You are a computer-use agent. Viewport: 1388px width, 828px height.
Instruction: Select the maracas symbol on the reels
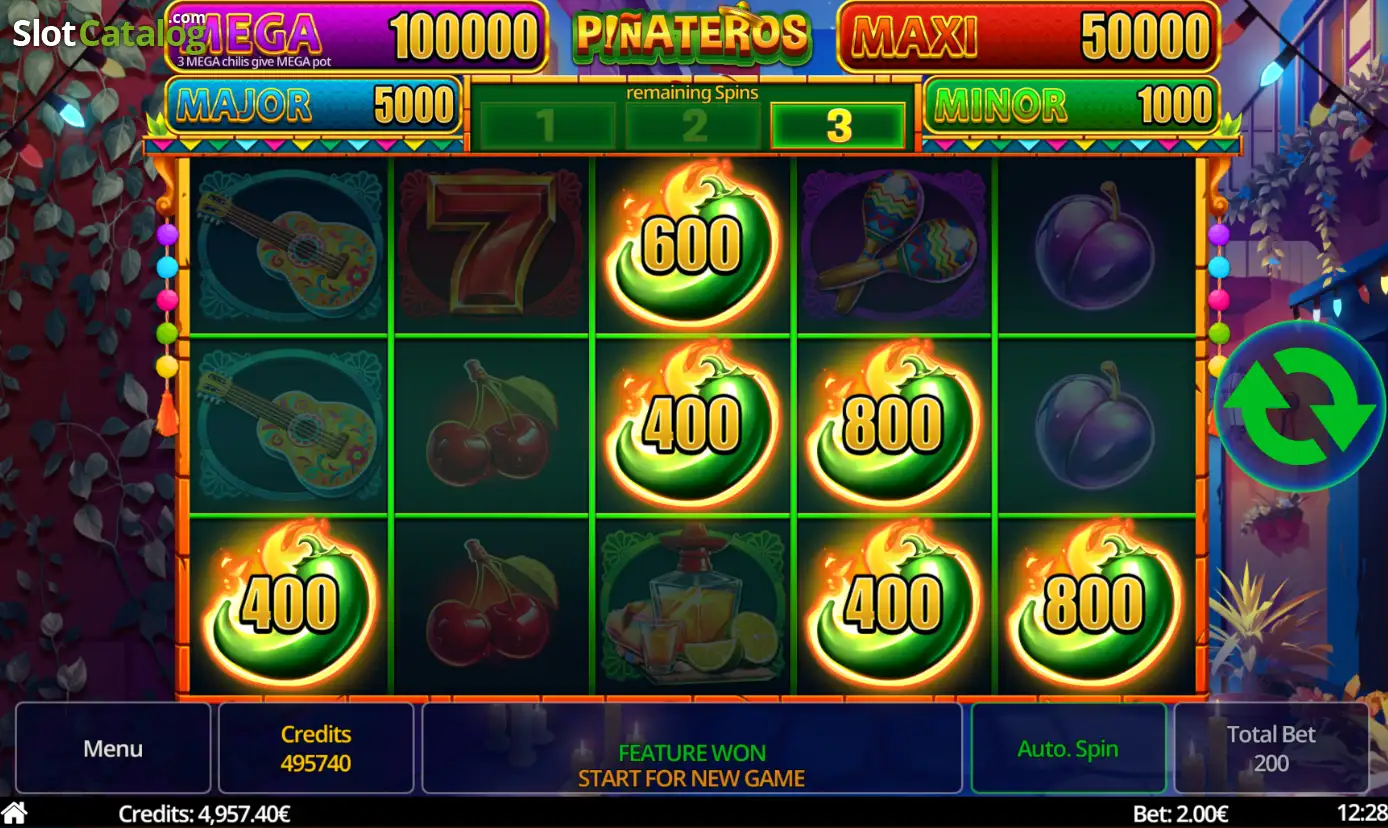coord(895,244)
